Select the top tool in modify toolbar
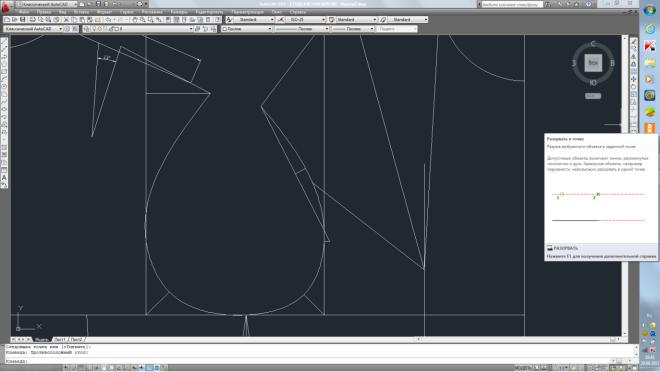660x372 pixels. click(633, 41)
